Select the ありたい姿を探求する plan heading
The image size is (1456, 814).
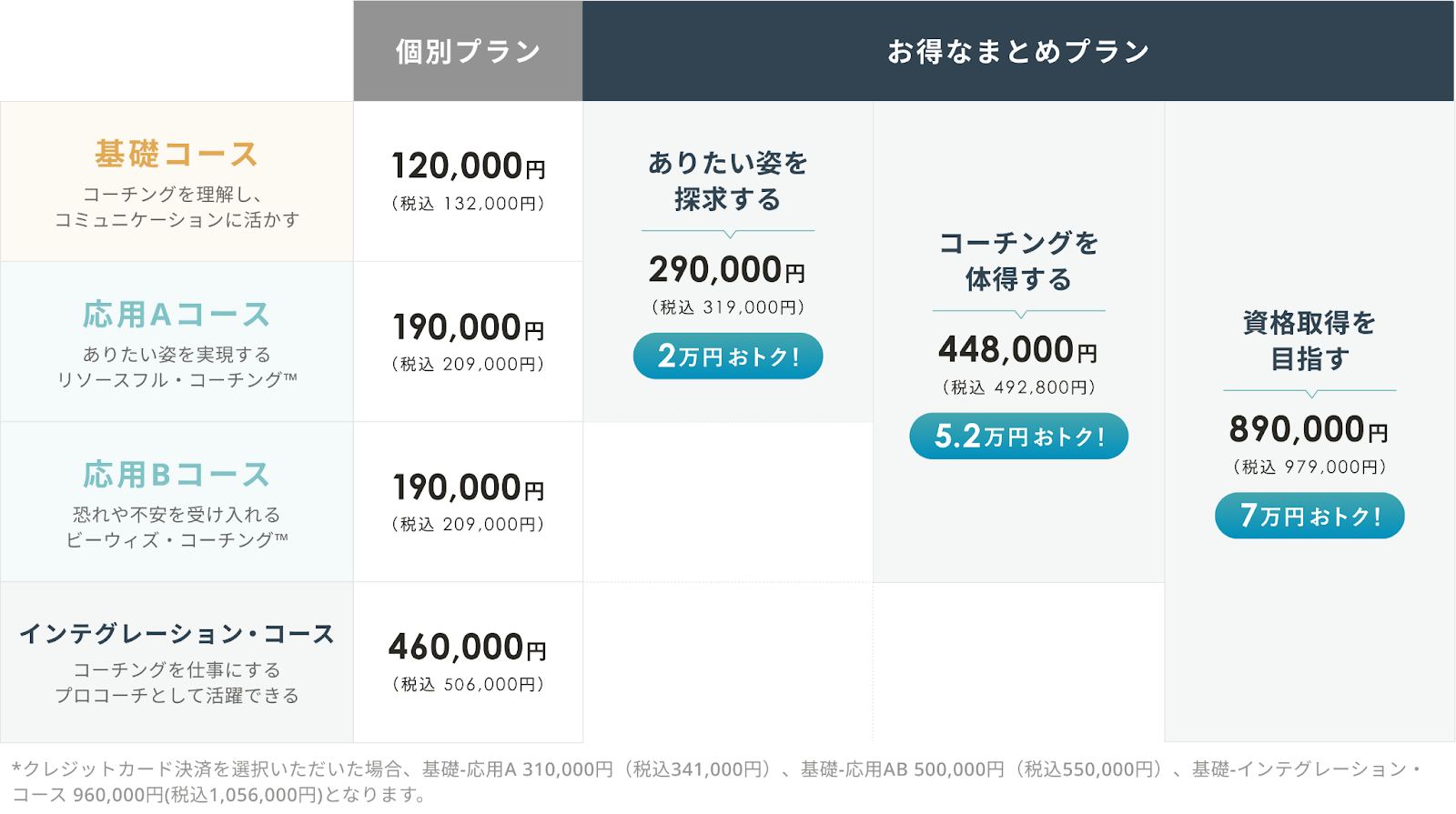728,181
